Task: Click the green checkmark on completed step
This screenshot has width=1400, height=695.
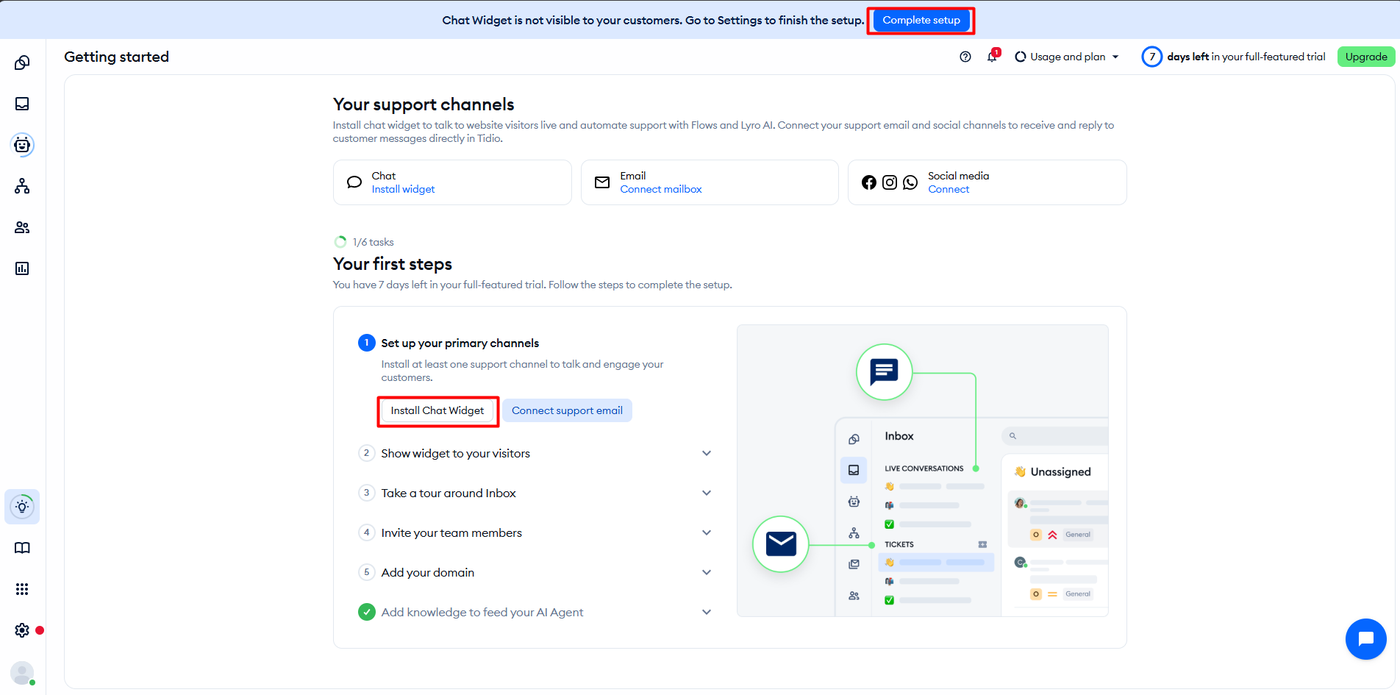Action: (367, 612)
